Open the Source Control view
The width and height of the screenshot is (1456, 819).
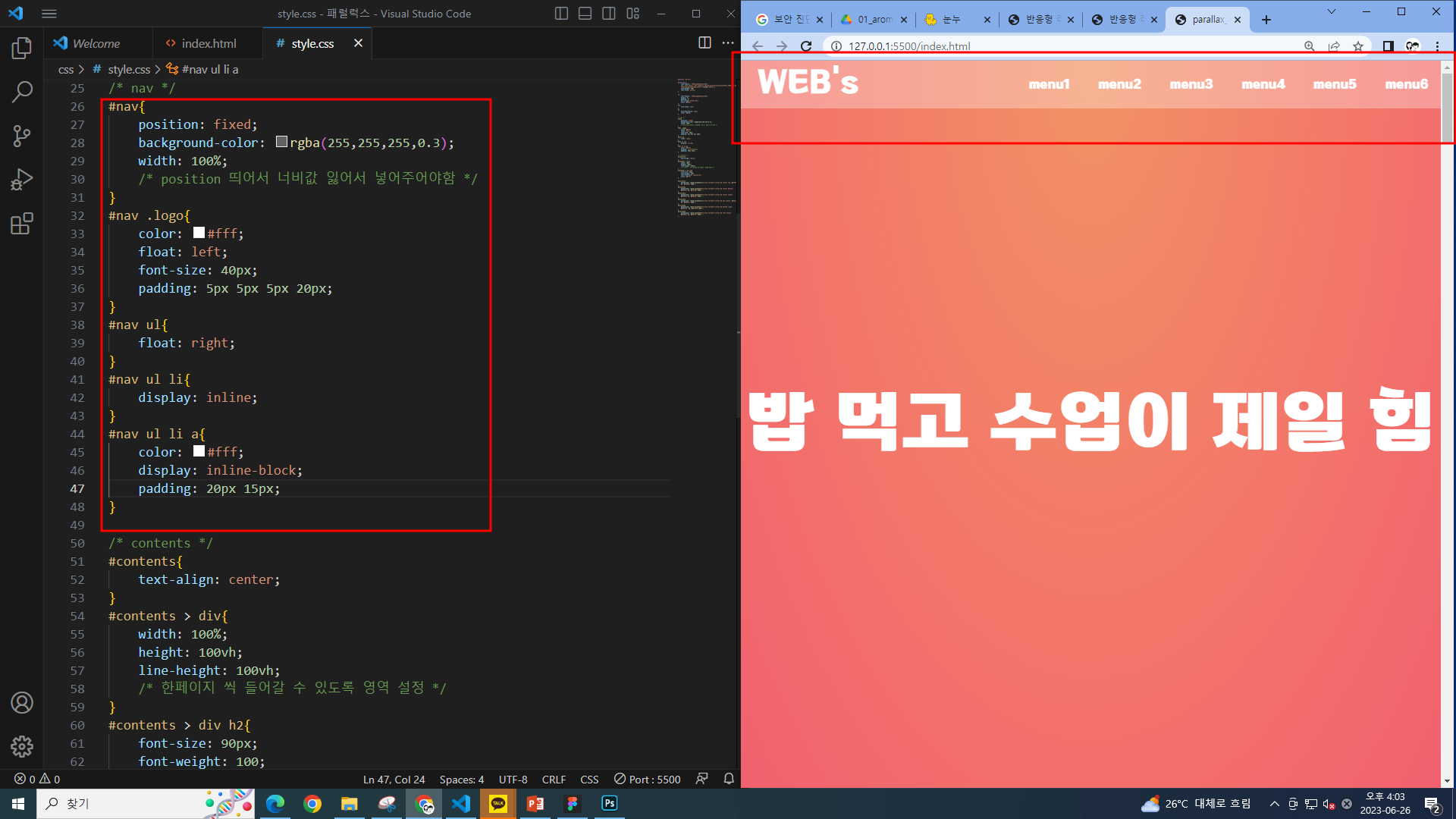pos(22,136)
